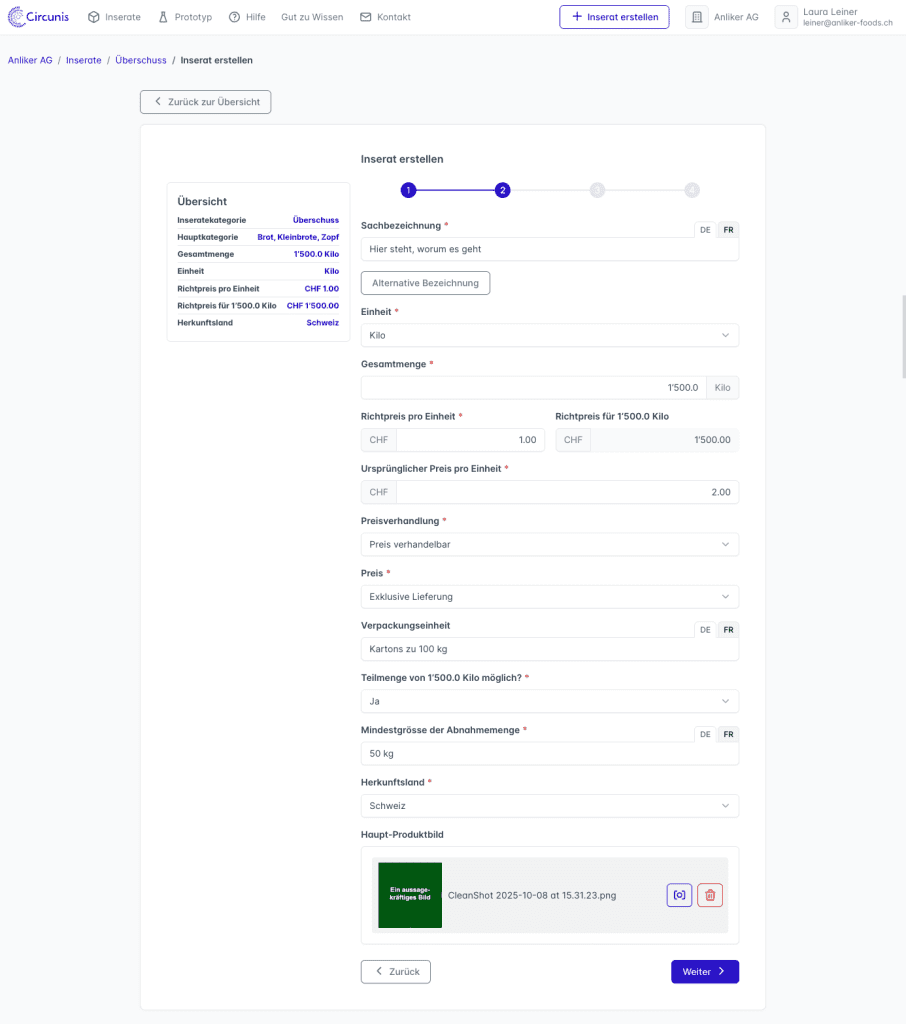Open Gut zu Wissen in navigation

(x=312, y=17)
